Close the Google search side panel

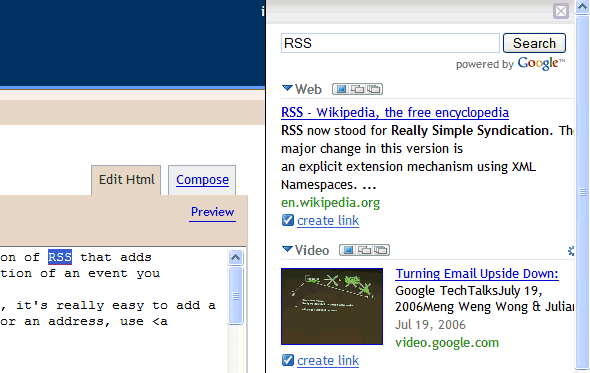pos(561,11)
